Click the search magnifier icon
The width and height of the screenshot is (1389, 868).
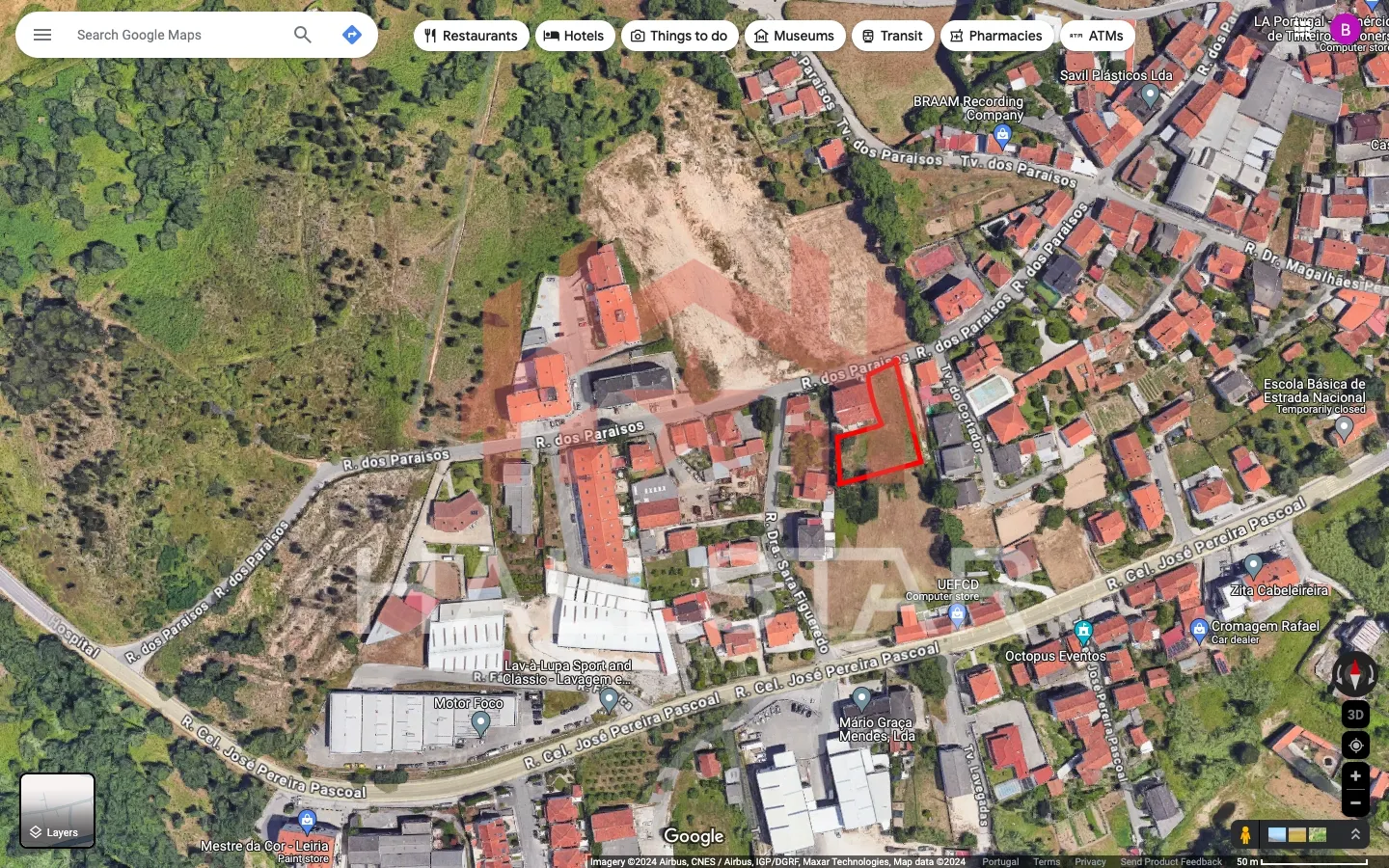(x=303, y=35)
